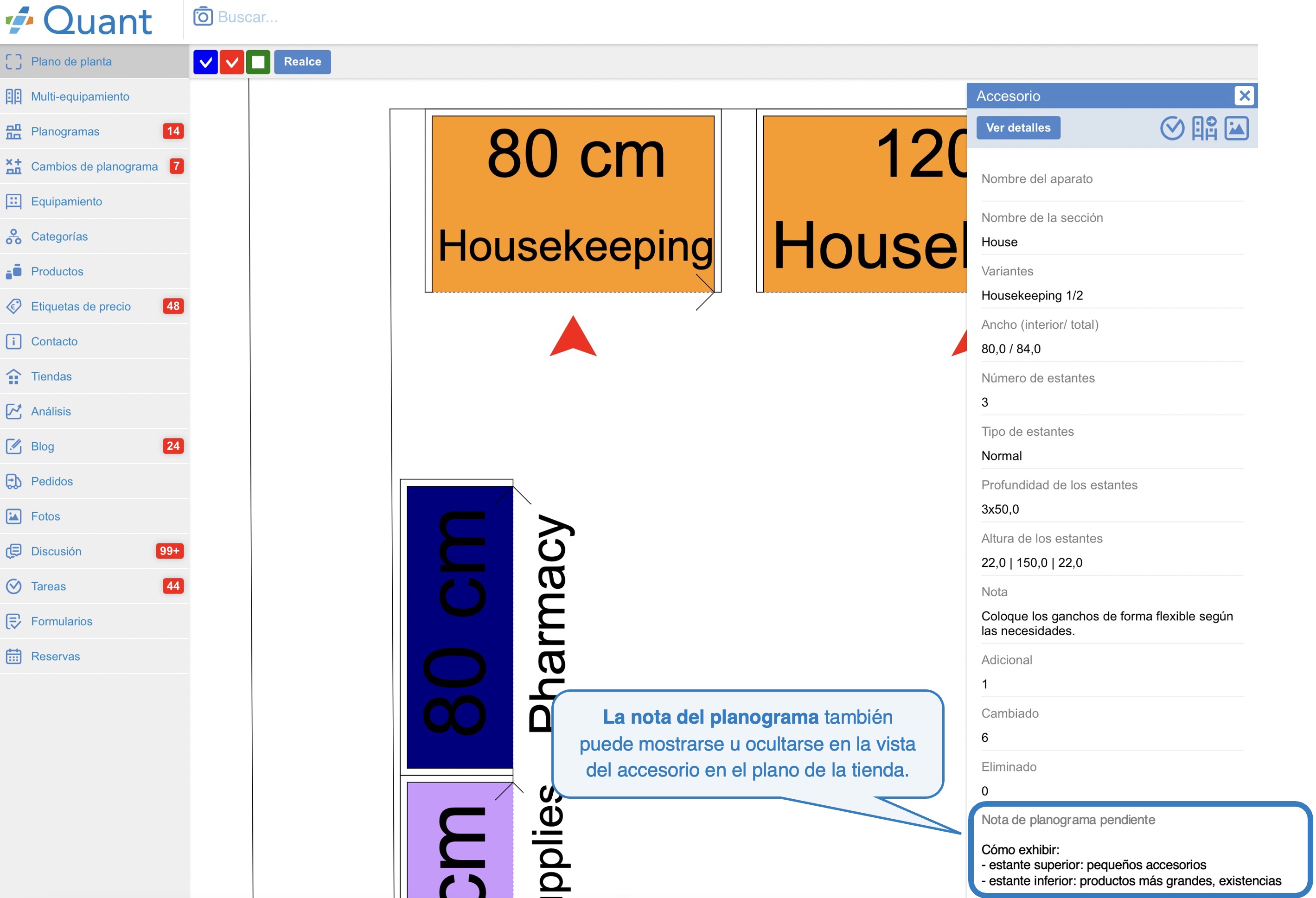Click the Quant logo
Image resolution: width=1316 pixels, height=898 pixels.
[78, 20]
